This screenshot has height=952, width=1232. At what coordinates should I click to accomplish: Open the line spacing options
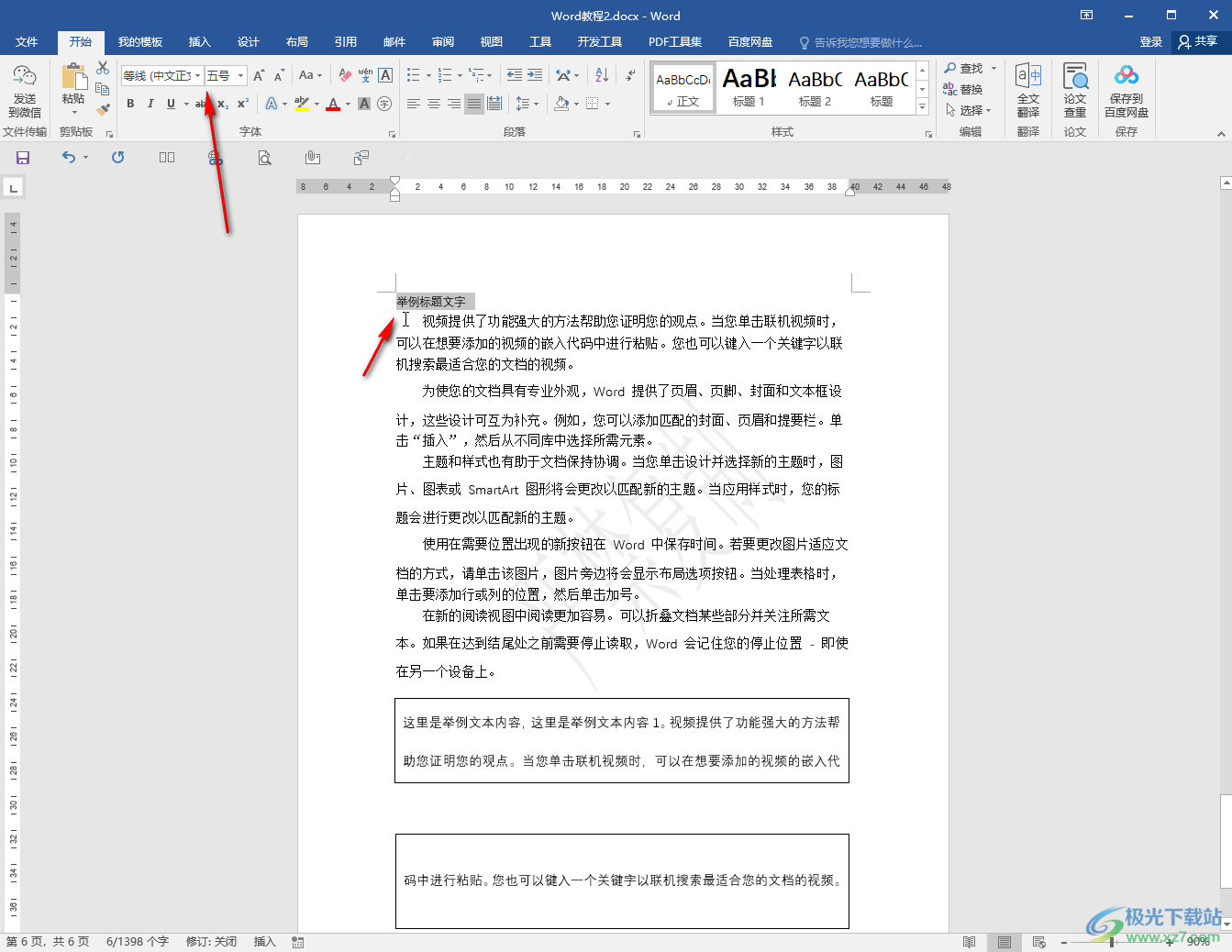point(527,104)
